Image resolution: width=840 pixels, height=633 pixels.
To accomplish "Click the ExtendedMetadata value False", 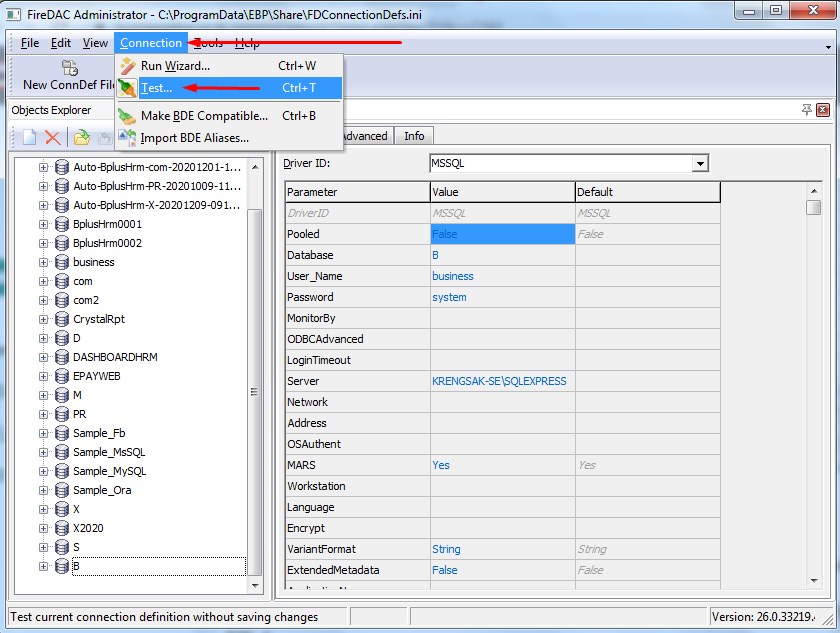I will (502, 570).
